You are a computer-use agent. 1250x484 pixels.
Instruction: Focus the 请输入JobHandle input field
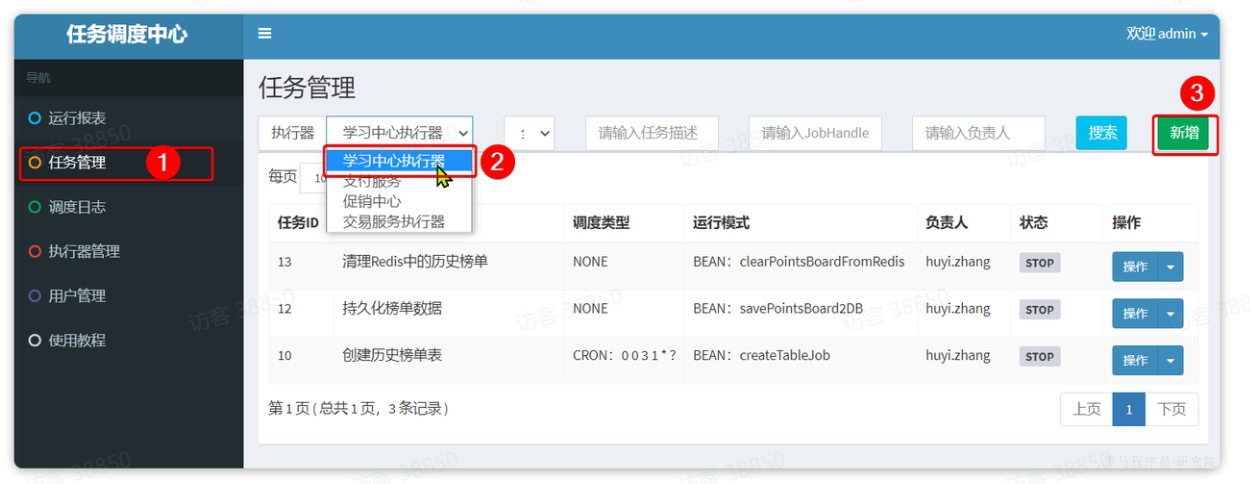point(815,132)
